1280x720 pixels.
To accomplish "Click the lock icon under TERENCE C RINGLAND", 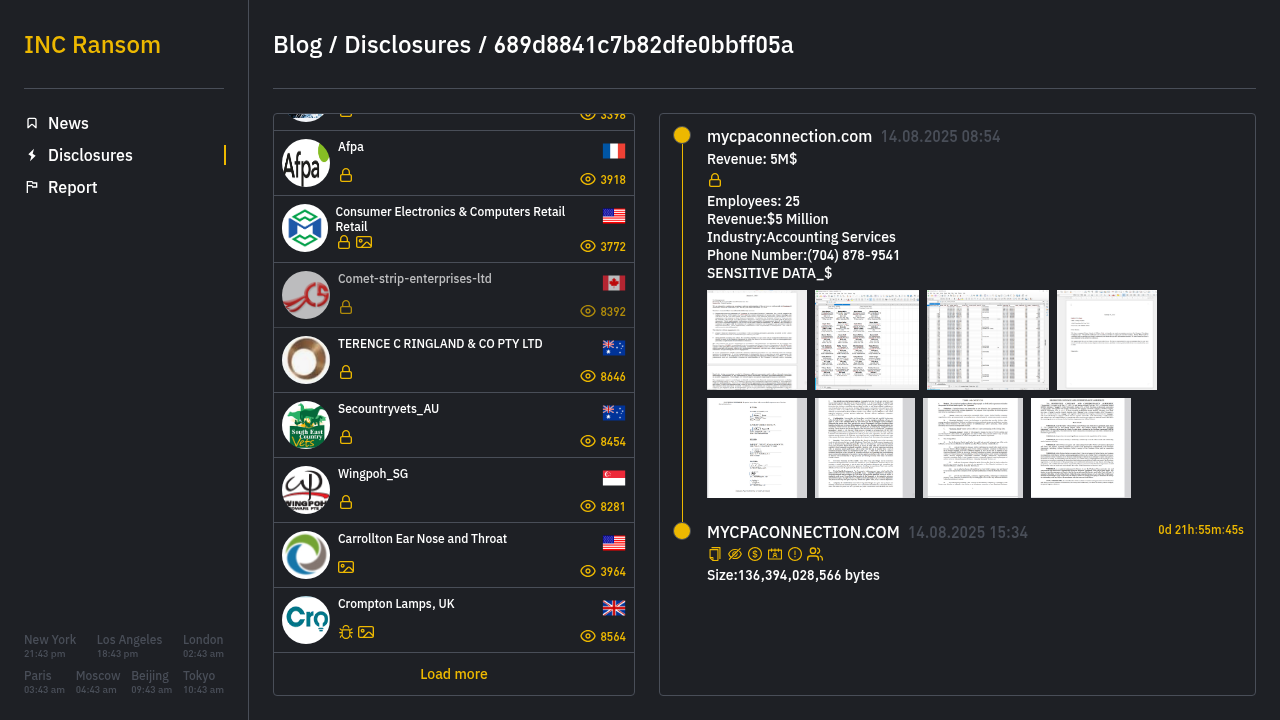I will tap(346, 372).
